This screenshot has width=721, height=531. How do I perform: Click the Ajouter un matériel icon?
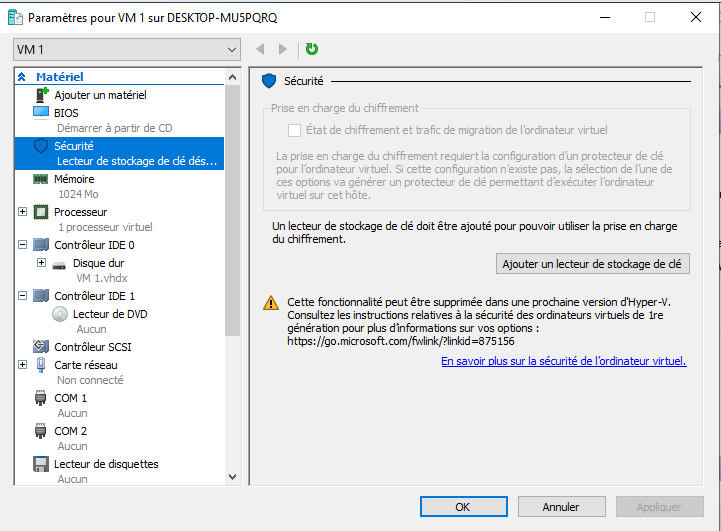coord(41,95)
